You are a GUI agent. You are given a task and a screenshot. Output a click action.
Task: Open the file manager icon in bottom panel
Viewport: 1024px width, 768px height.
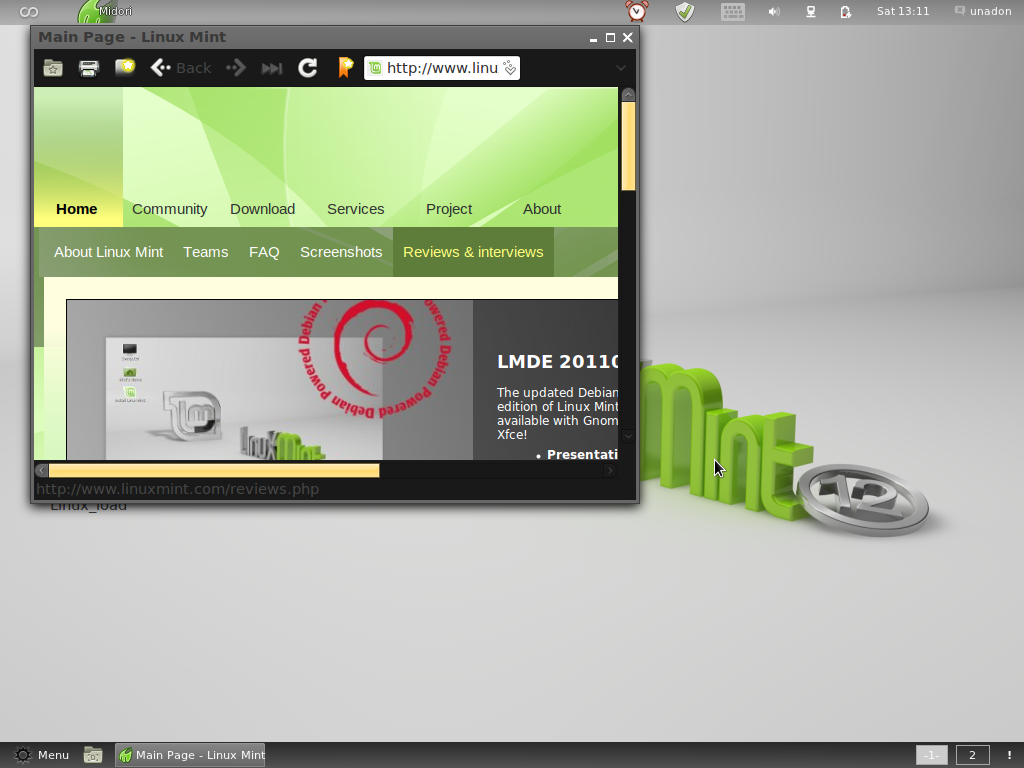(93, 755)
